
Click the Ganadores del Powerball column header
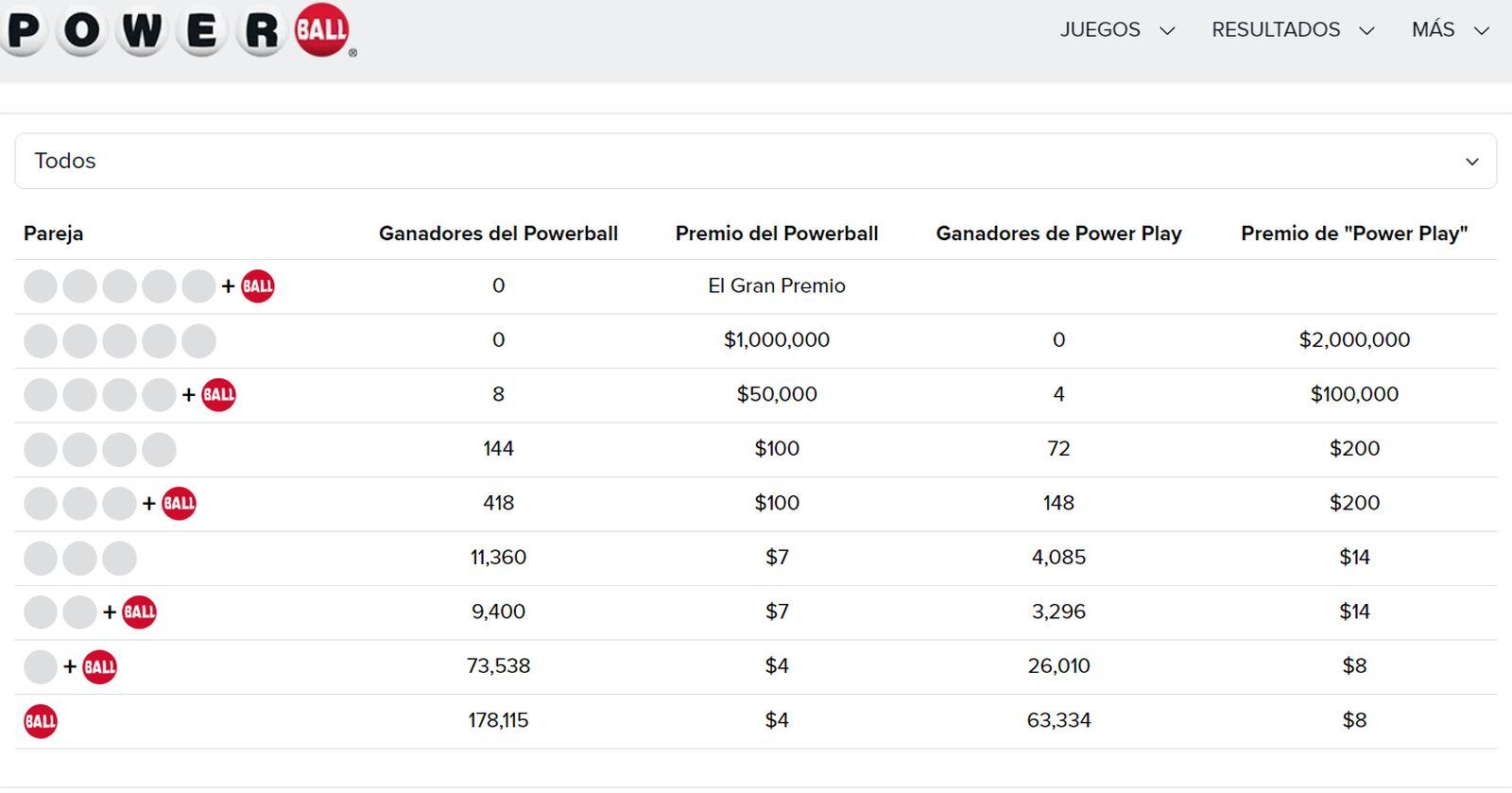coord(499,233)
